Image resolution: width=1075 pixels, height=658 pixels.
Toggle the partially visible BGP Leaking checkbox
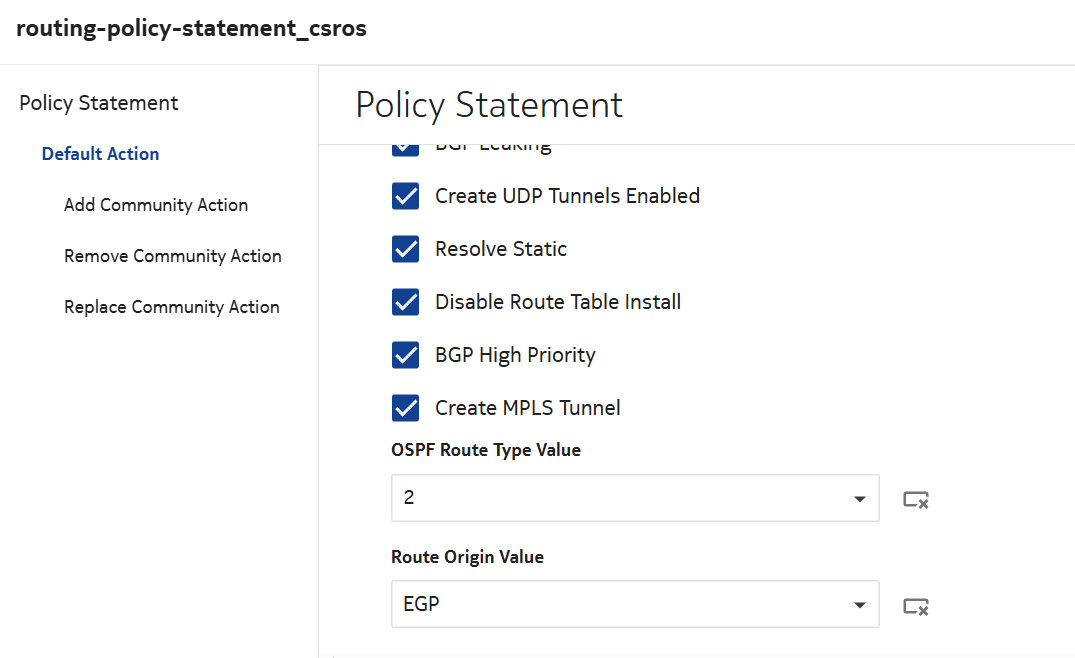405,149
